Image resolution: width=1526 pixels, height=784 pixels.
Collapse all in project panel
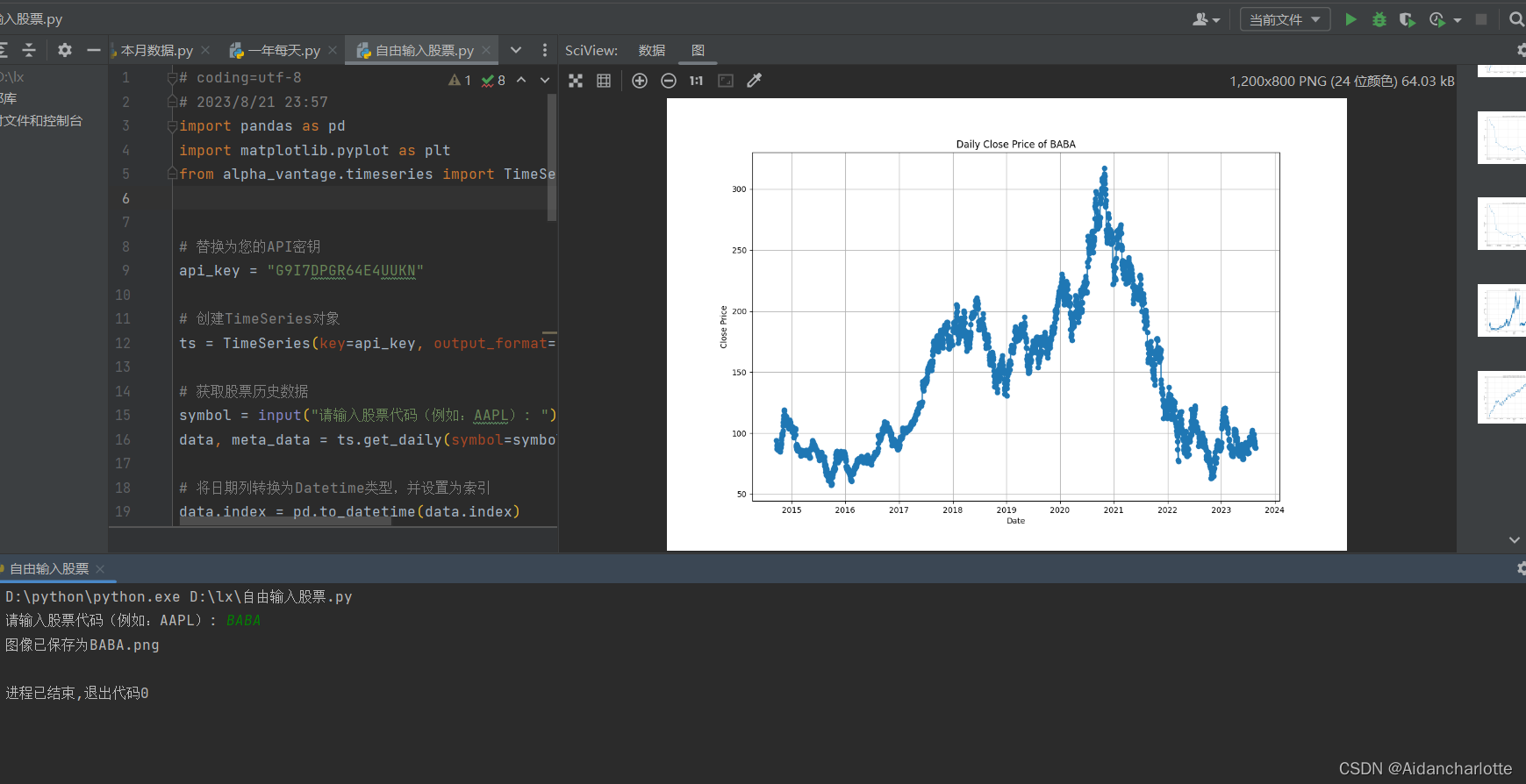coord(29,50)
